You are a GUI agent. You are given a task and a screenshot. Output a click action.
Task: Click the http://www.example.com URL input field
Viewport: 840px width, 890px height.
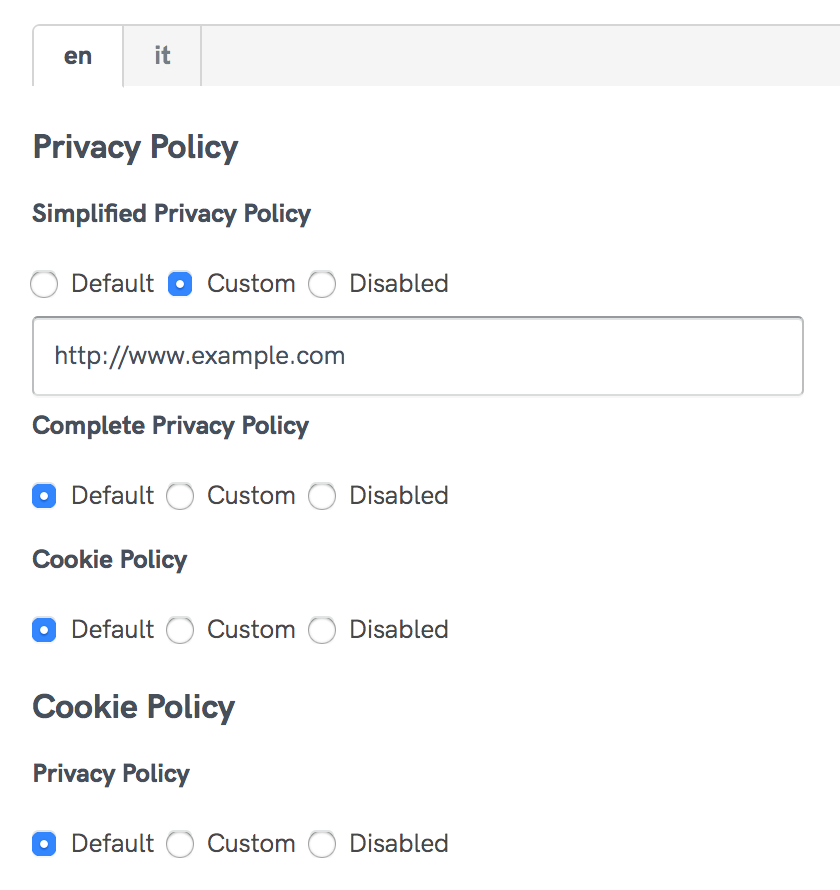[418, 356]
